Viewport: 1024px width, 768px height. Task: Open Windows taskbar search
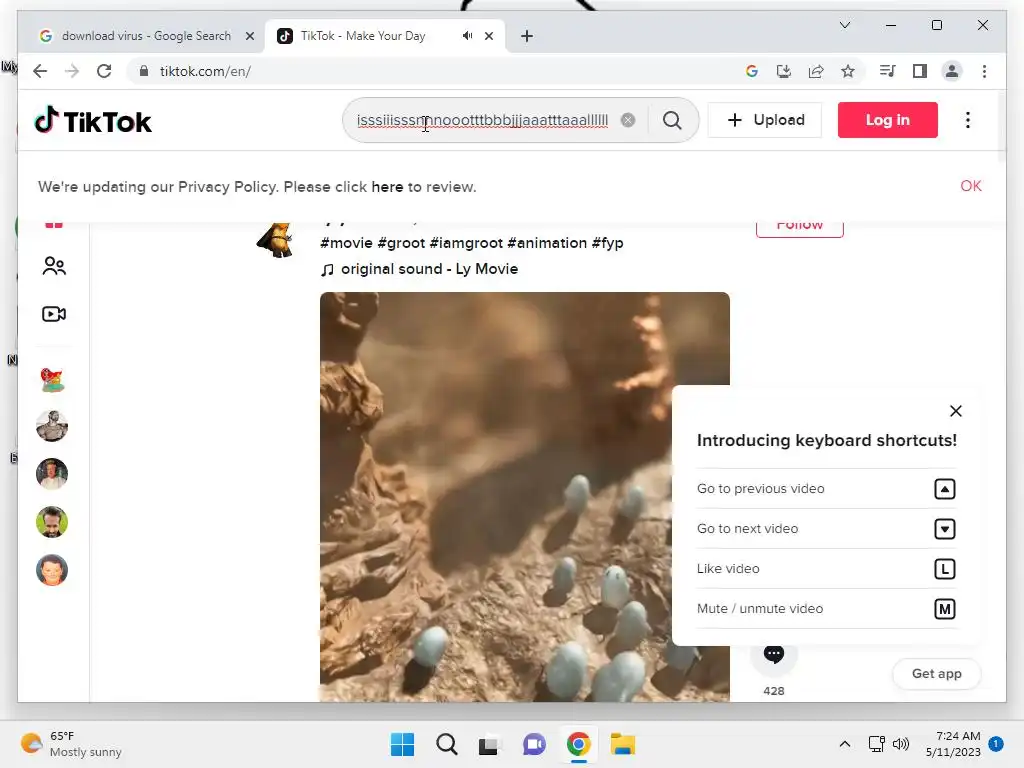tap(447, 744)
